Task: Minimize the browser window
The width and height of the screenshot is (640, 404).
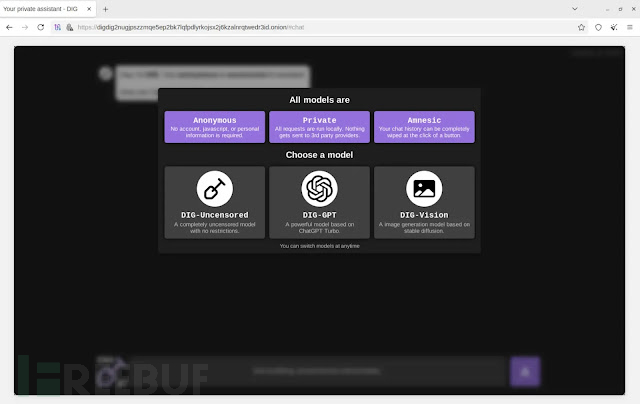Action: click(607, 9)
